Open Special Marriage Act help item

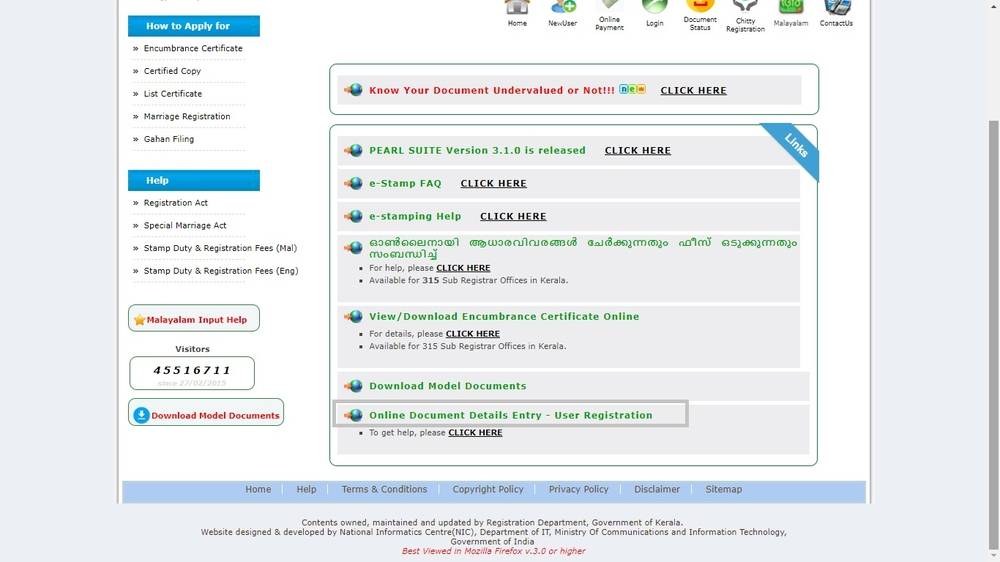(x=185, y=226)
